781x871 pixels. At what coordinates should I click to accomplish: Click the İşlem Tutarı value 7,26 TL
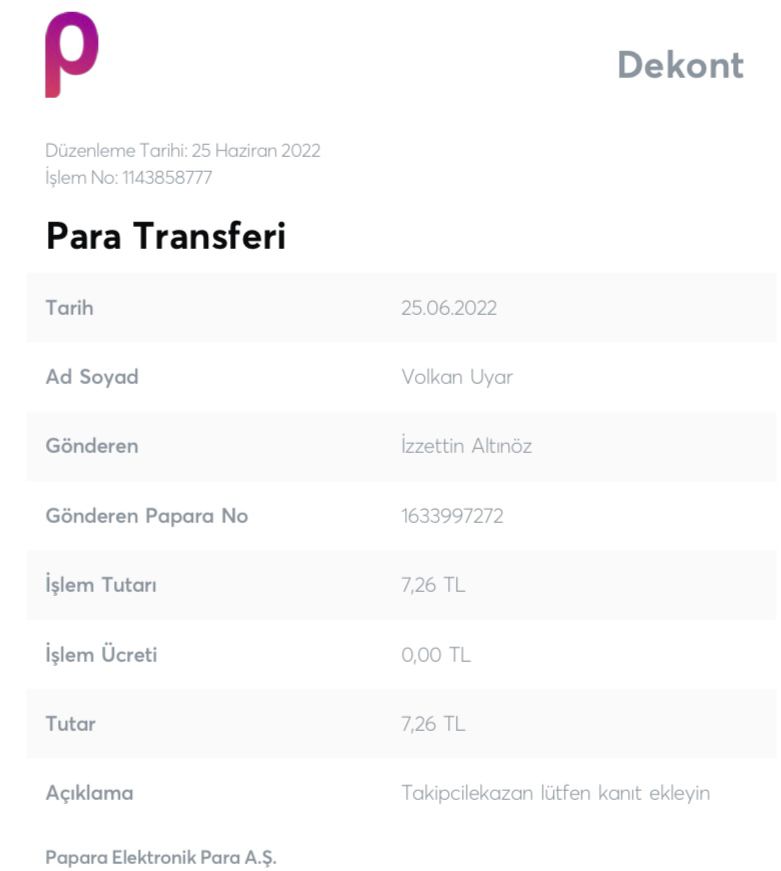point(433,585)
